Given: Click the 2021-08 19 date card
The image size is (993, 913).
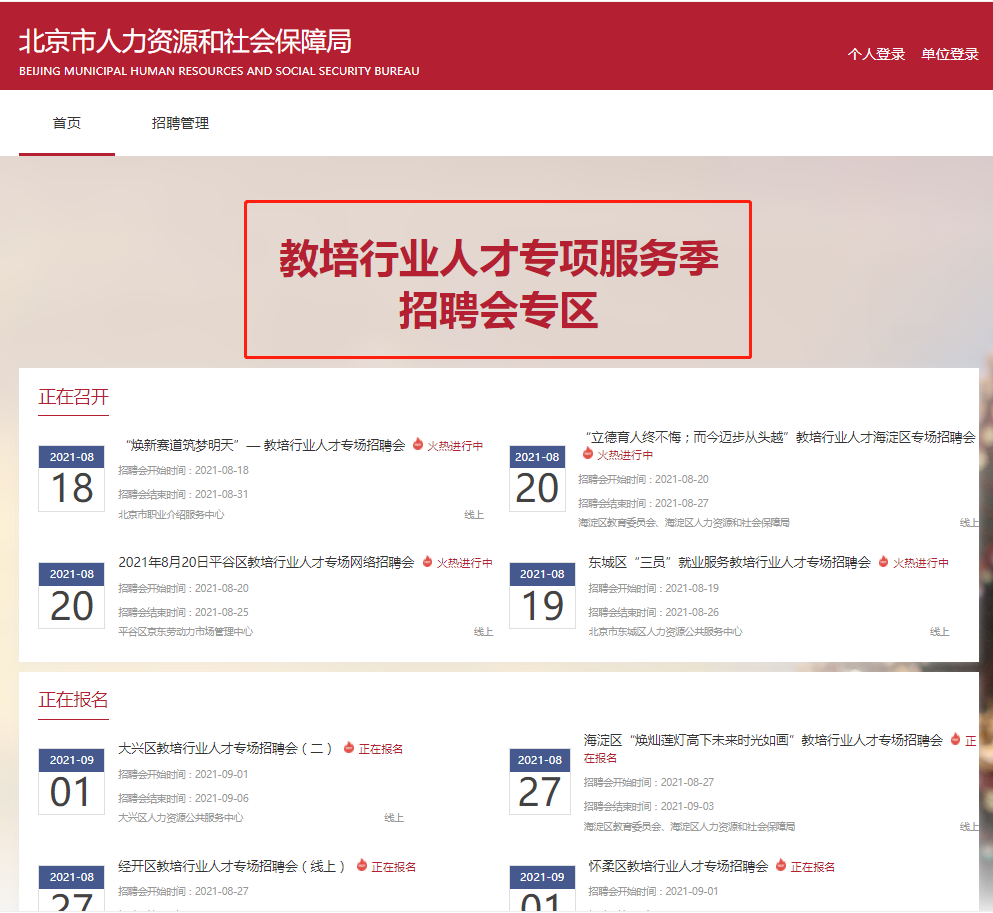Looking at the screenshot, I should (x=542, y=595).
